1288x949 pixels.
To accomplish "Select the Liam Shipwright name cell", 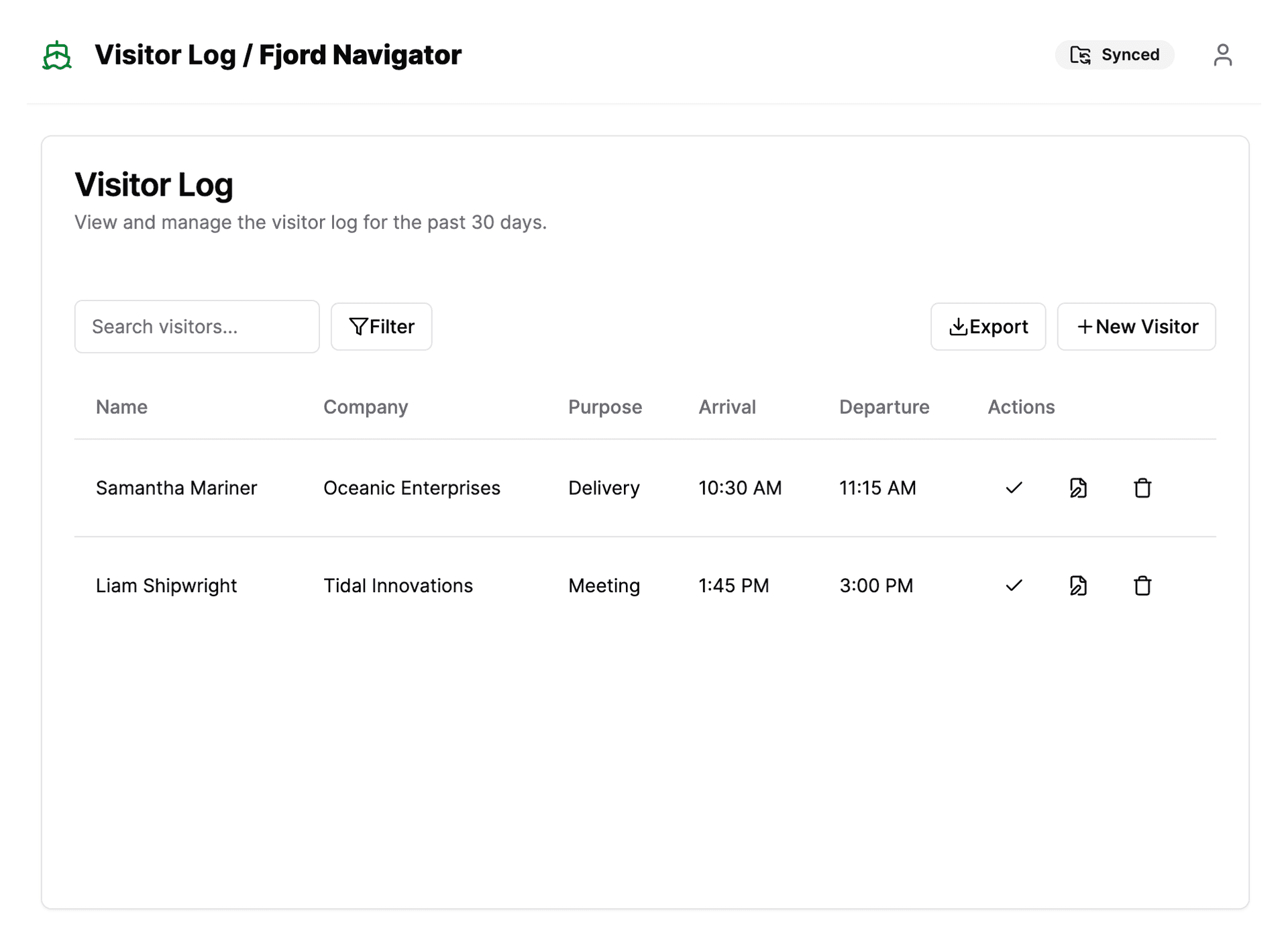I will [x=166, y=585].
